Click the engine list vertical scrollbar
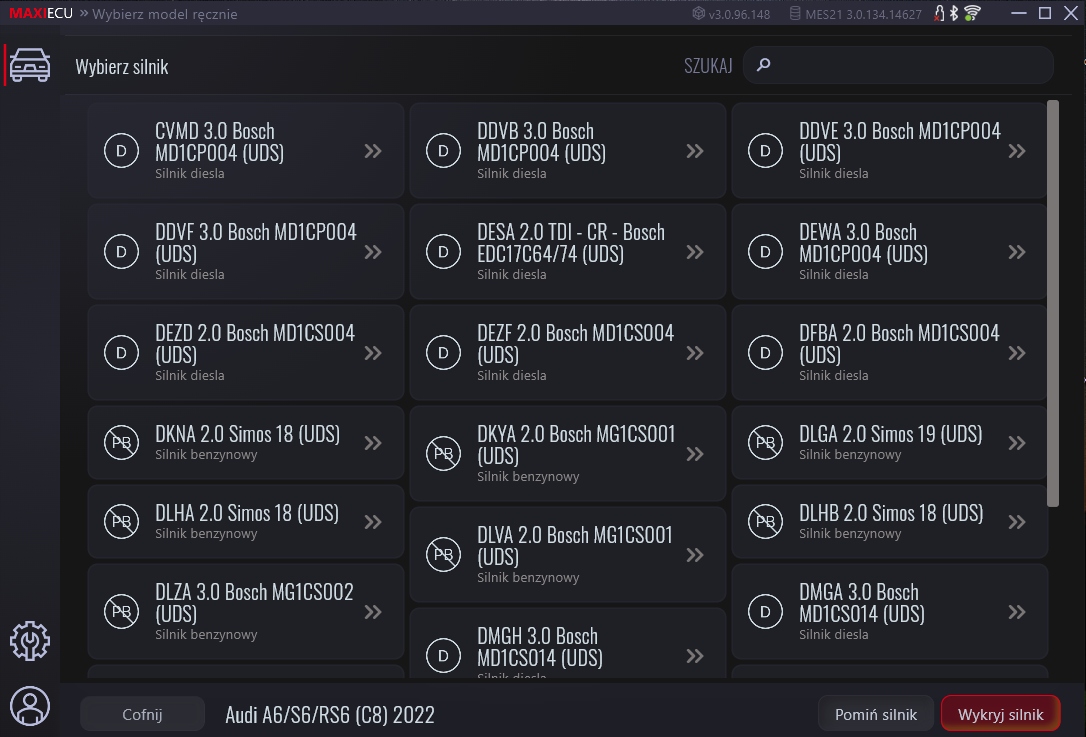This screenshot has height=737, width=1086. pyautogui.click(x=1052, y=300)
